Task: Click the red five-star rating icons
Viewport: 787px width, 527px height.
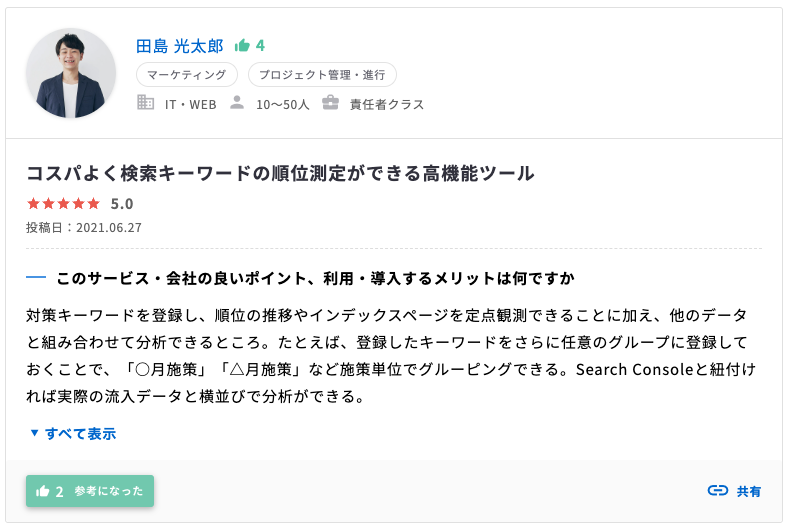Action: coord(63,204)
